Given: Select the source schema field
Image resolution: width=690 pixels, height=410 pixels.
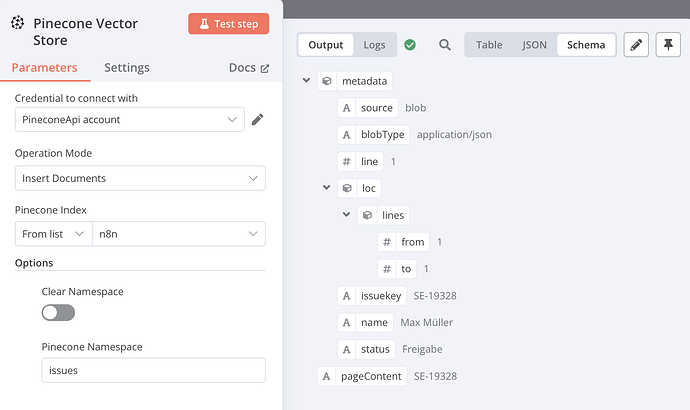Looking at the screenshot, I should [x=368, y=108].
